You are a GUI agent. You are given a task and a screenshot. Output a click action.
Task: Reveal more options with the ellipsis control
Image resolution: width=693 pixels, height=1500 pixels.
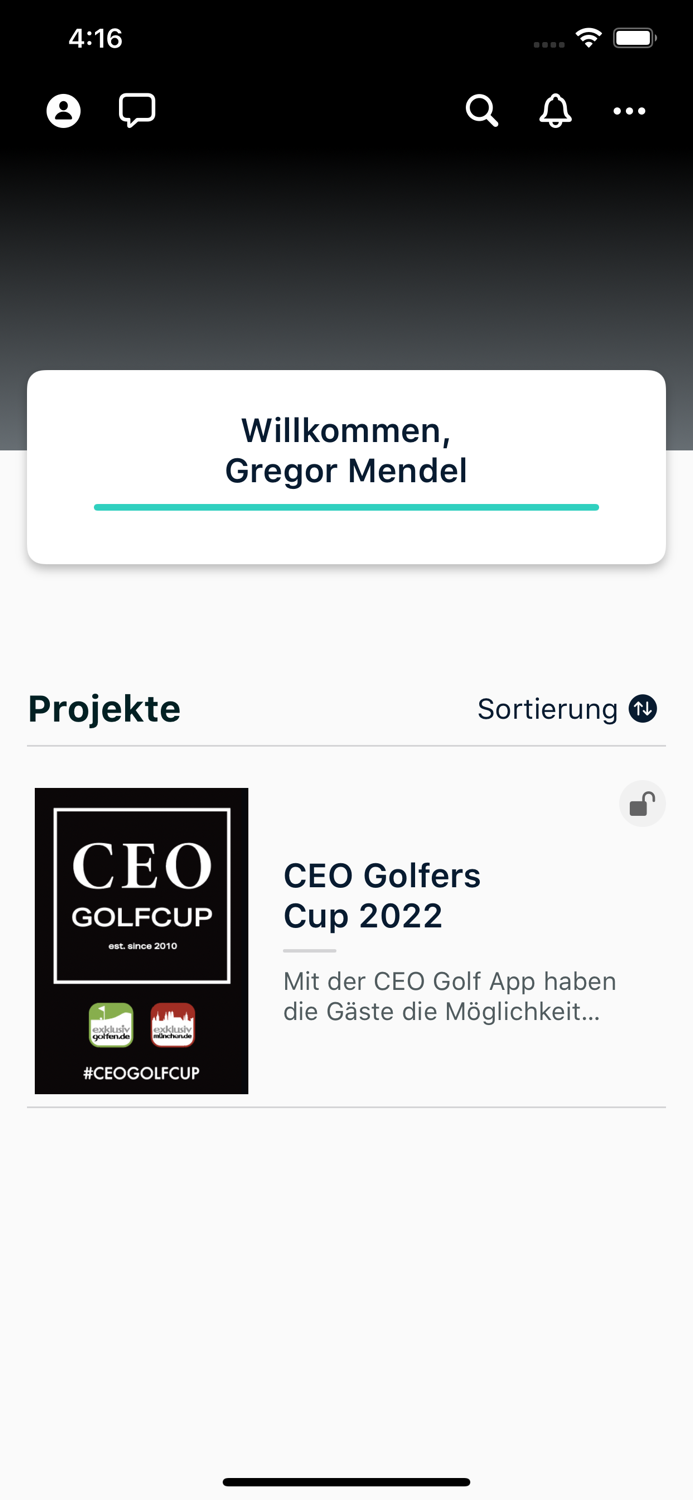tap(630, 111)
